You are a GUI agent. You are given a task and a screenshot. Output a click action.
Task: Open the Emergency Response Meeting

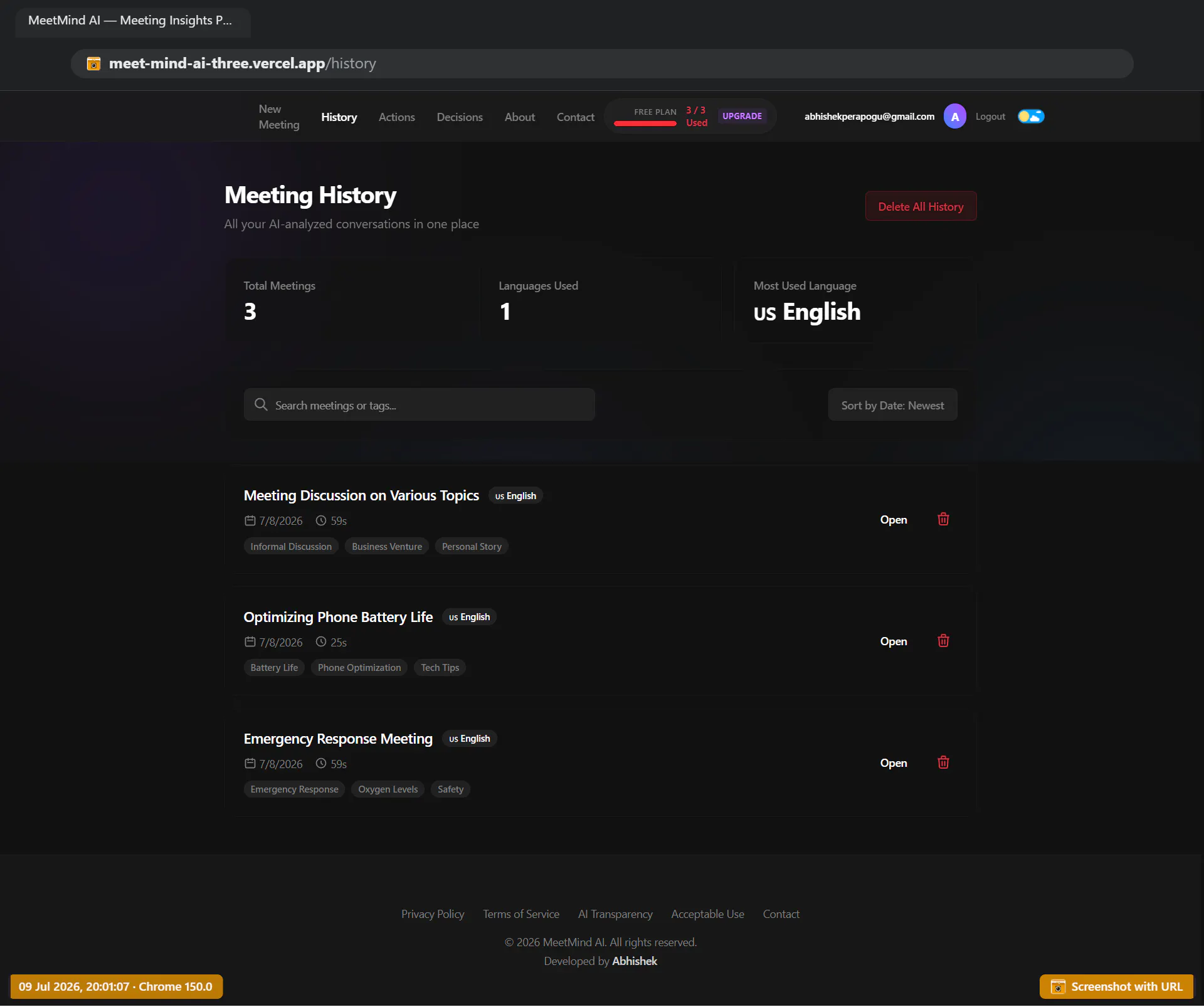(894, 764)
